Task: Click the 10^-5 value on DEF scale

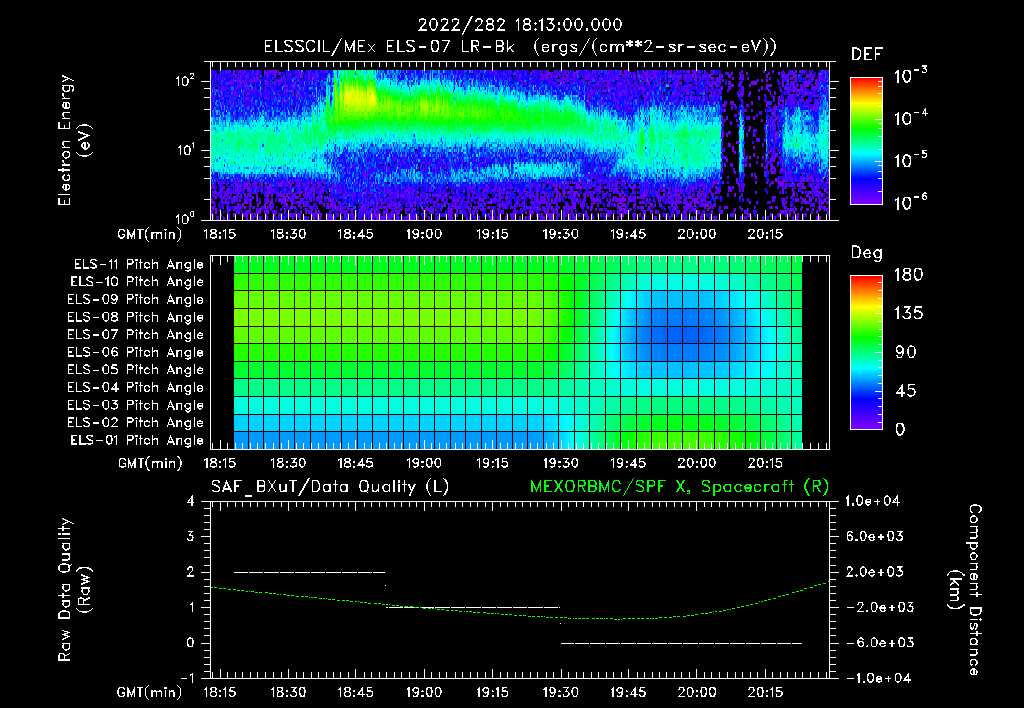Action: tap(911, 160)
